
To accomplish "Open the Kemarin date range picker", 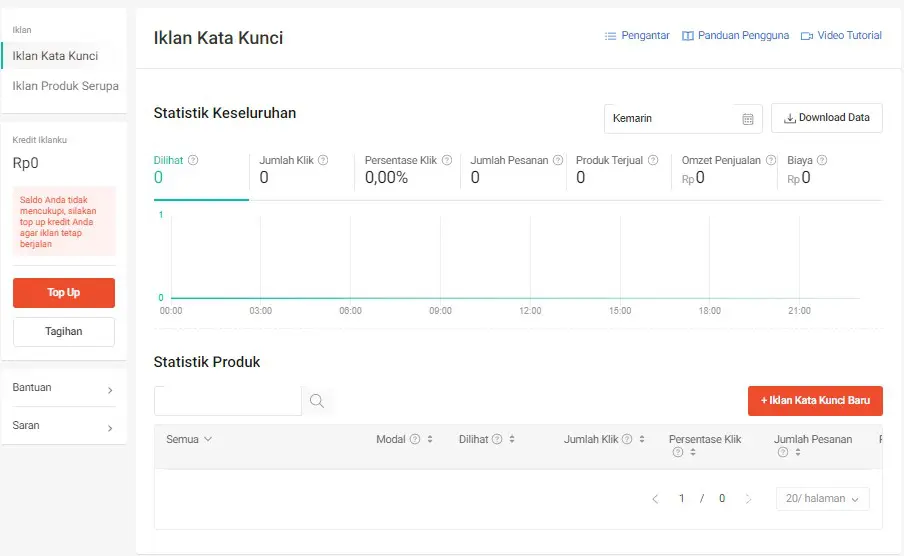I will pos(683,119).
